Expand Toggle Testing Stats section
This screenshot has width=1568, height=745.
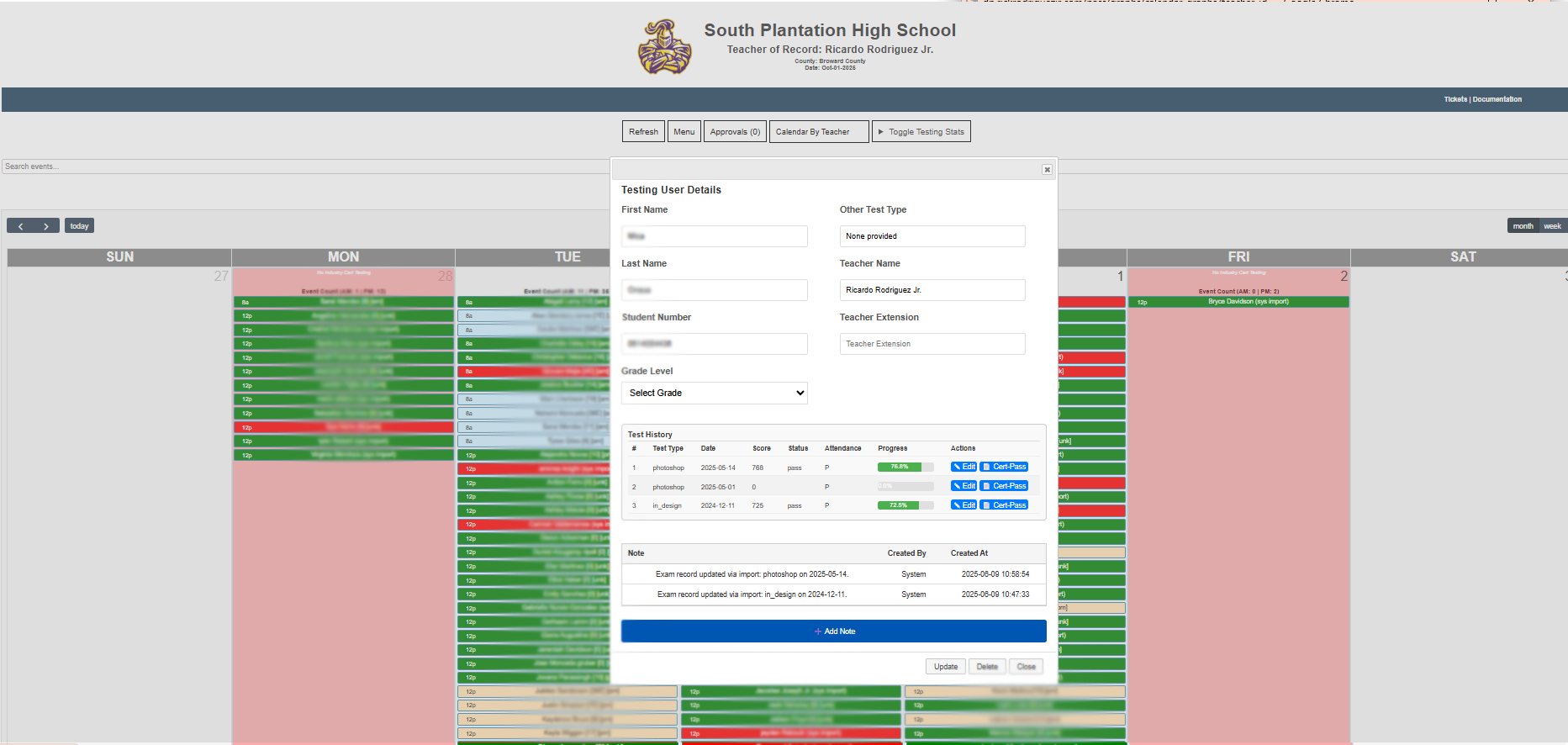point(921,132)
